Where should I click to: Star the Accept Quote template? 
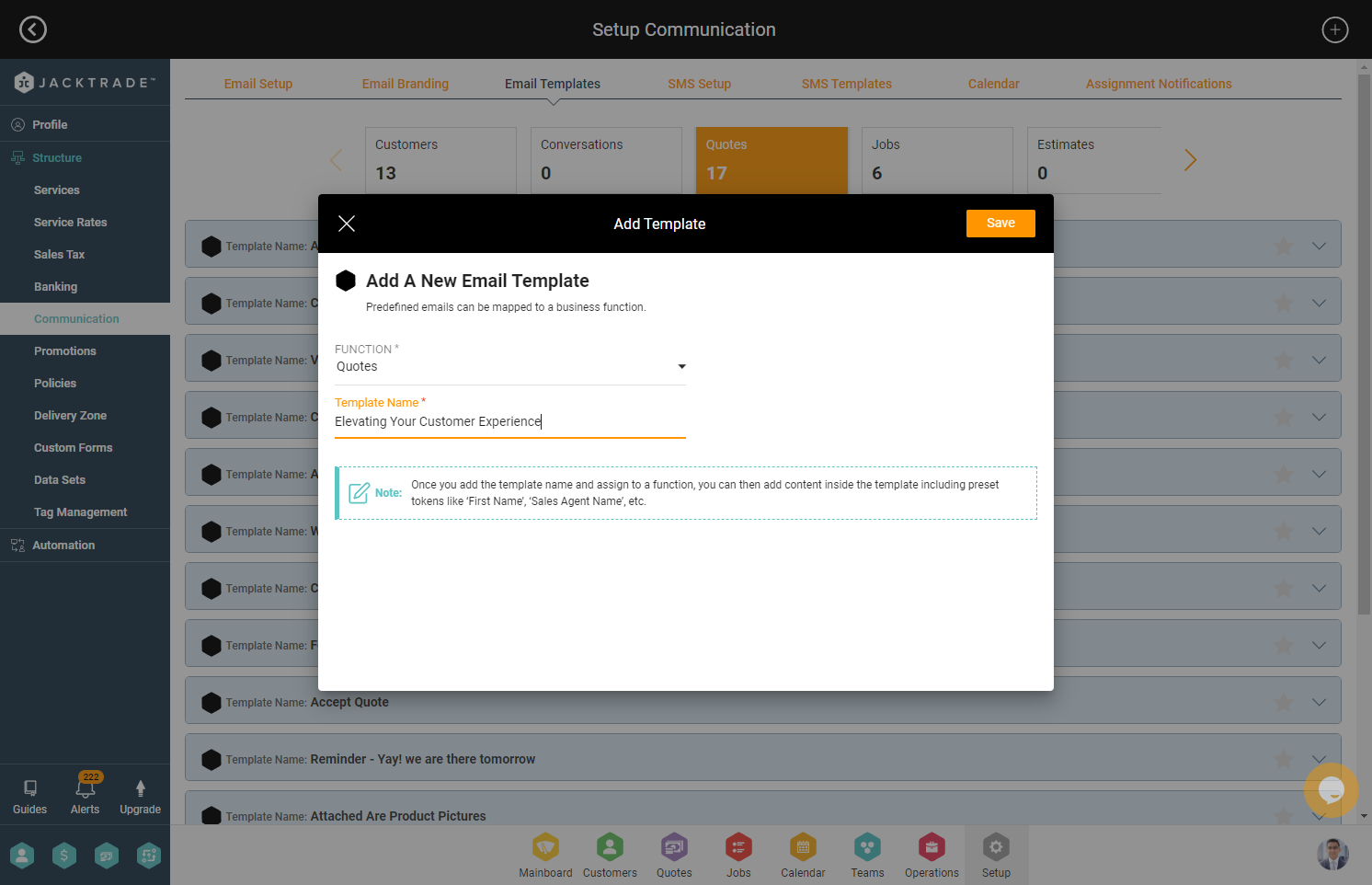click(1283, 703)
